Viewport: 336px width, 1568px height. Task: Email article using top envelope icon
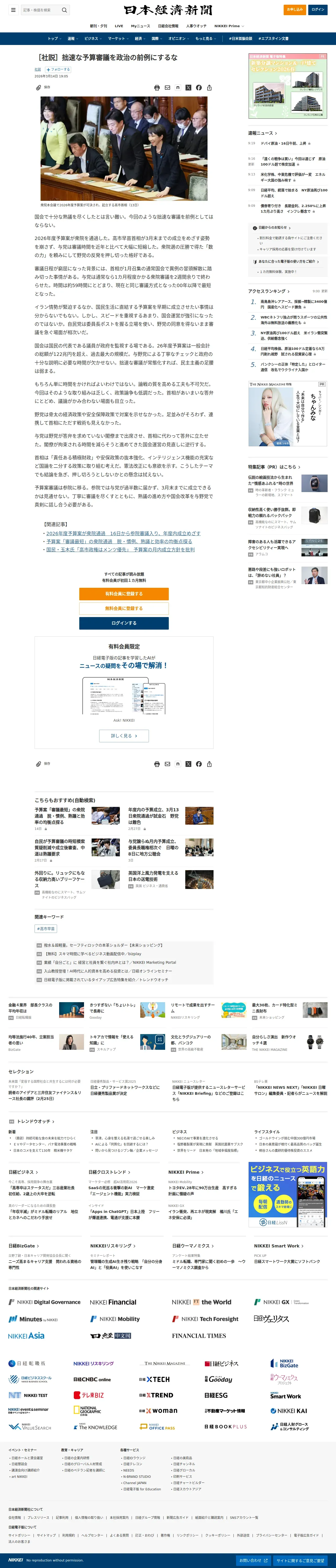point(167,88)
